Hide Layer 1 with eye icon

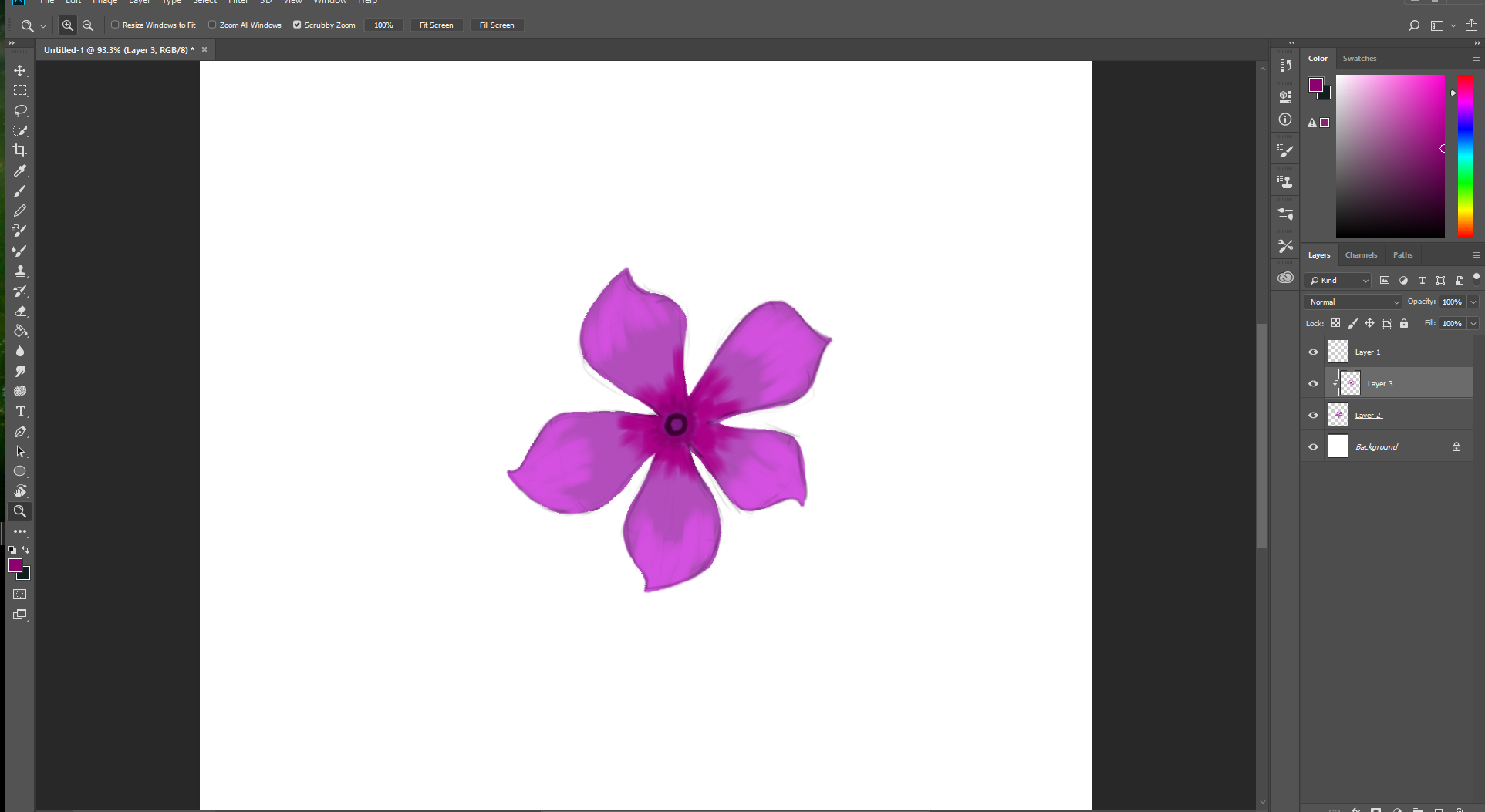click(x=1313, y=352)
